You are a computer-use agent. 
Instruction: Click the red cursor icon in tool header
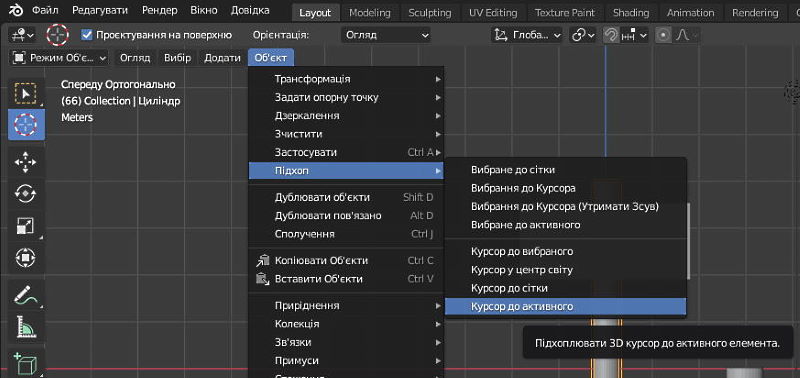[58, 35]
